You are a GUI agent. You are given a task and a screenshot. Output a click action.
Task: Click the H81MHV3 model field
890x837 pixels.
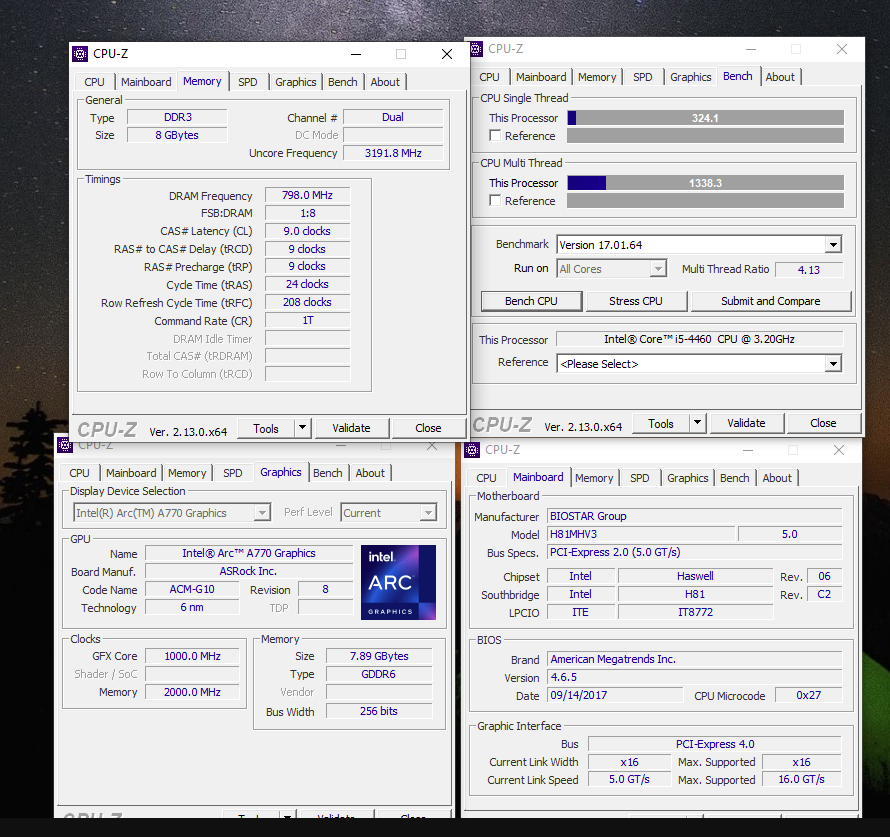tap(641, 535)
